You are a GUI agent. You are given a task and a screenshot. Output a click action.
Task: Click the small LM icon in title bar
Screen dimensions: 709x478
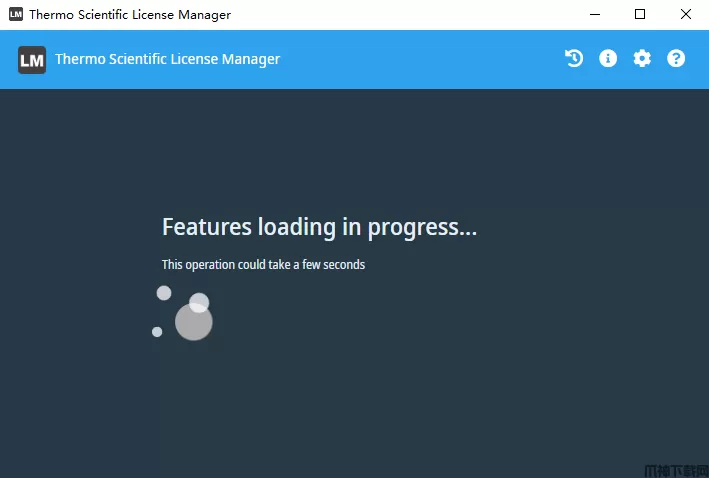click(x=16, y=14)
